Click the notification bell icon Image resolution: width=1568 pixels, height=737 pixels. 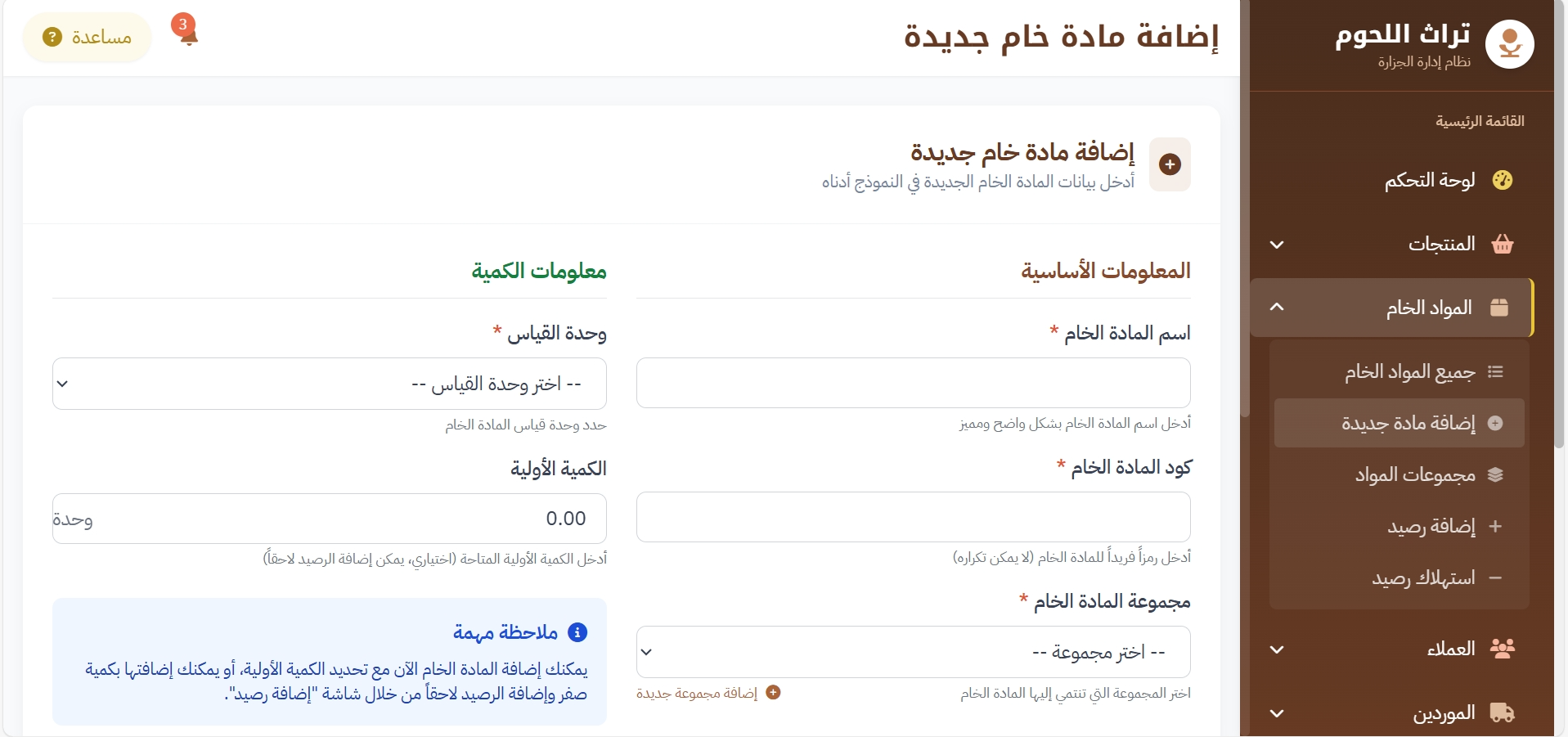187,33
